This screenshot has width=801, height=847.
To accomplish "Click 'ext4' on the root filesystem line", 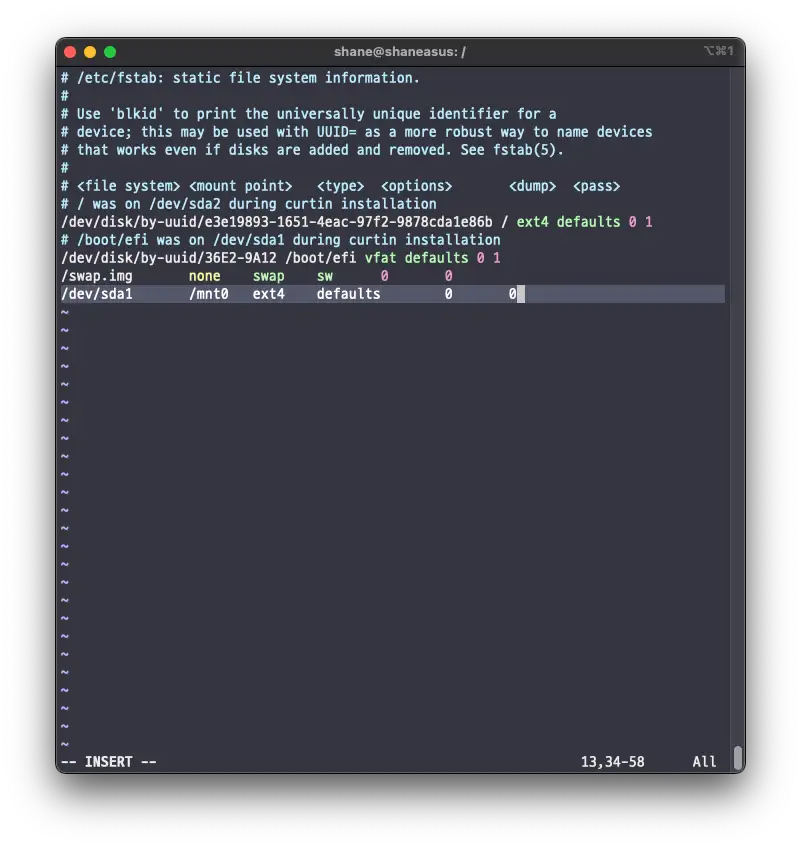I will pyautogui.click(x=533, y=222).
